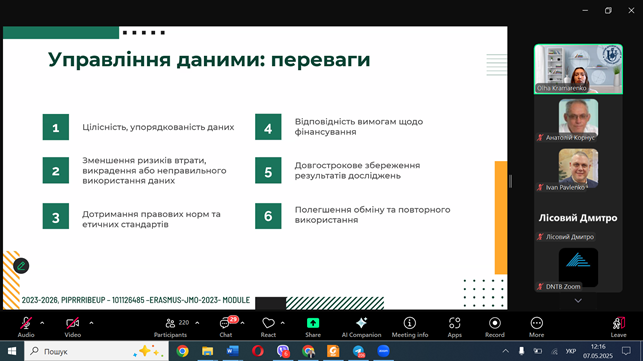This screenshot has width=643, height=361.
Task: Select Olha Kramarenko's video thumbnail
Action: [578, 69]
